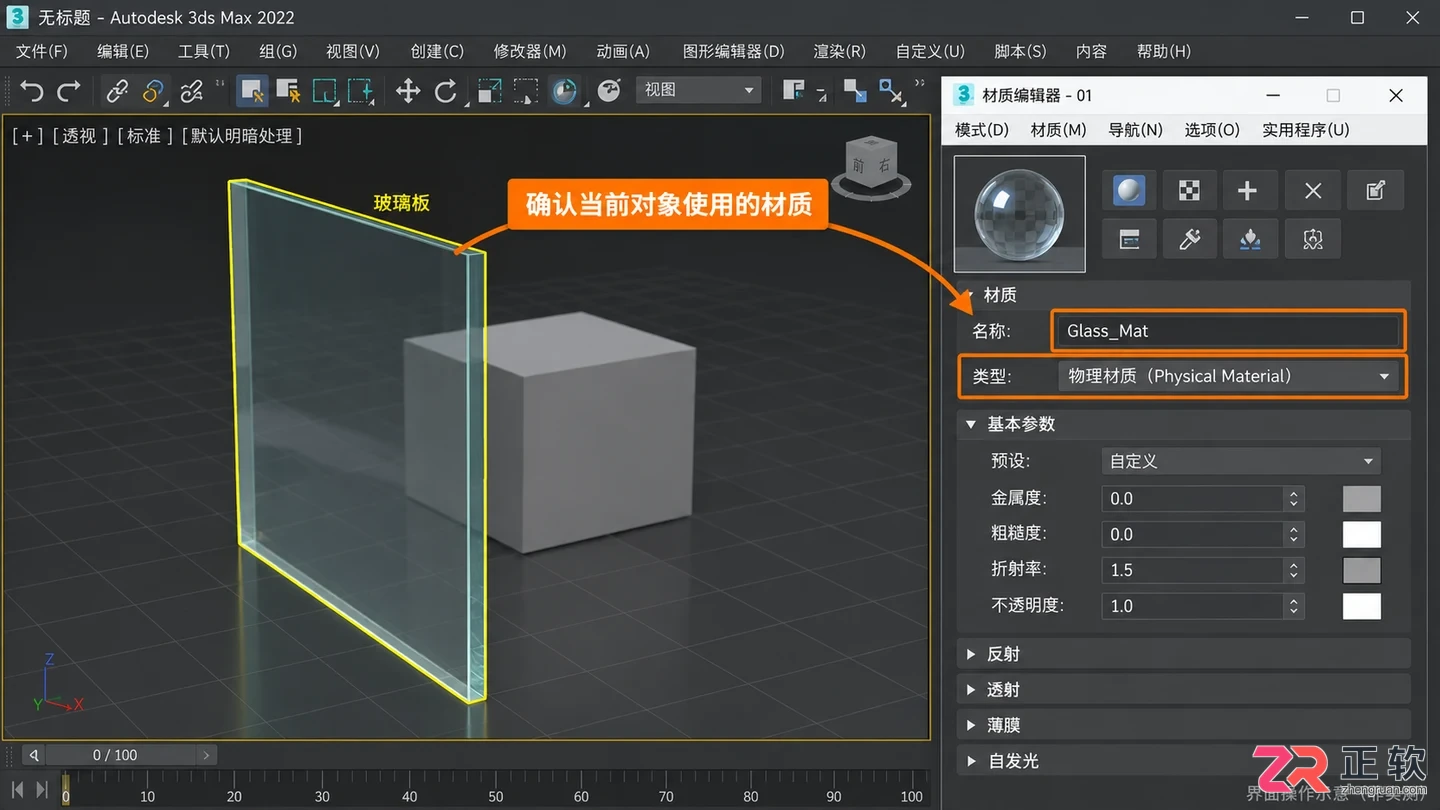Image resolution: width=1440 pixels, height=810 pixels.
Task: Expand the 透射 rollout
Action: 1184,690
